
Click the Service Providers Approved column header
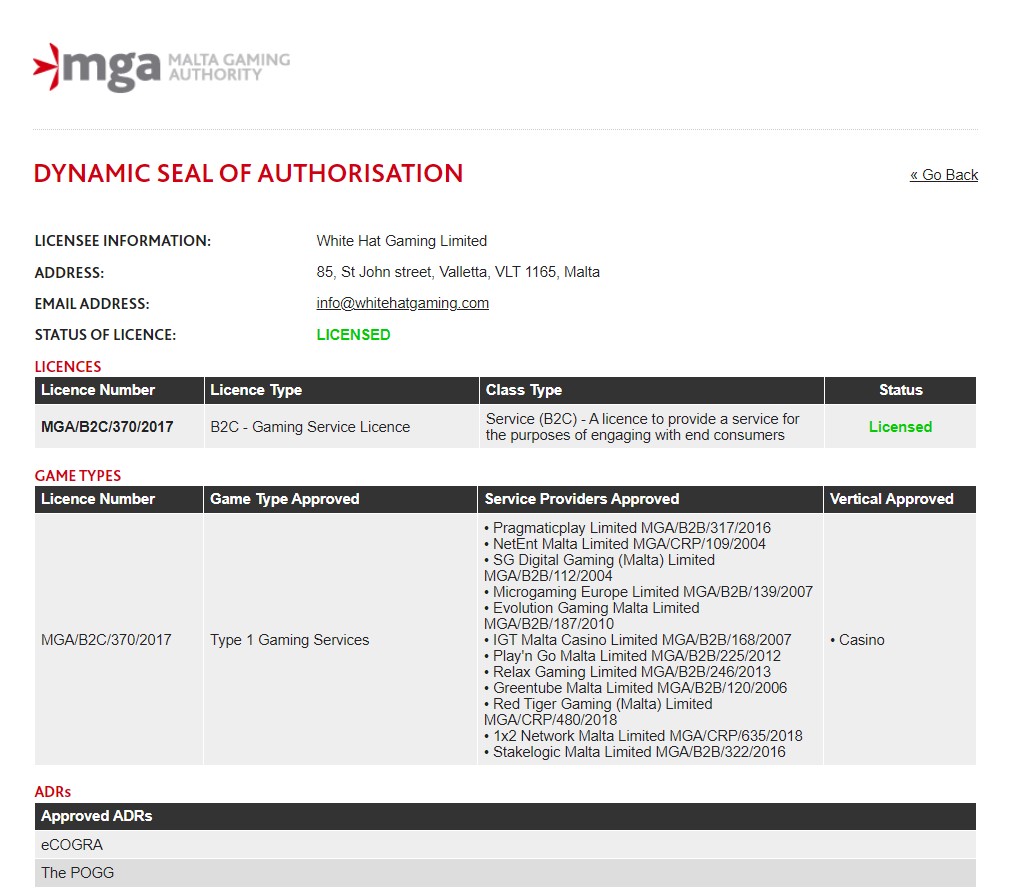pyautogui.click(x=650, y=499)
